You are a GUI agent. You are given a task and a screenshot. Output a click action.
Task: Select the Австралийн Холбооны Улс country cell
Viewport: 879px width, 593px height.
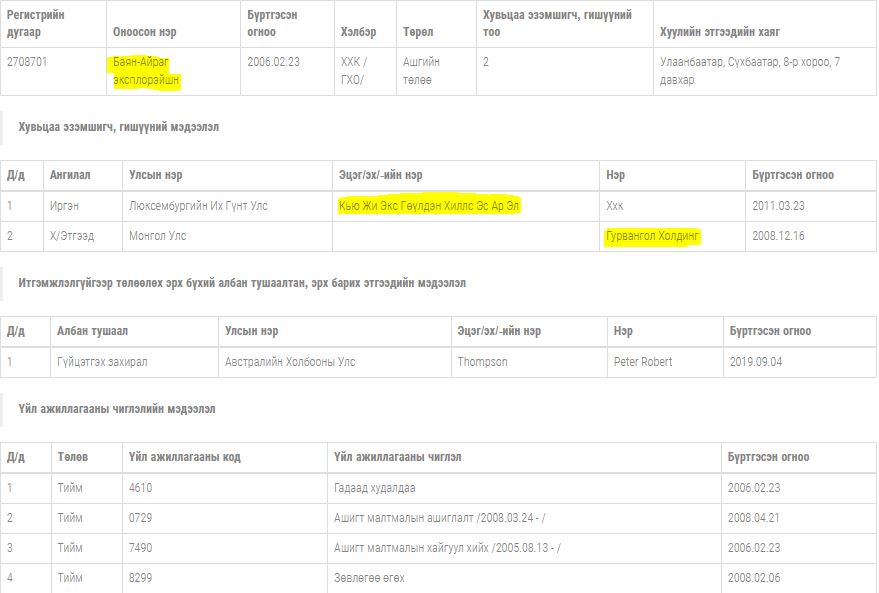pos(290,362)
